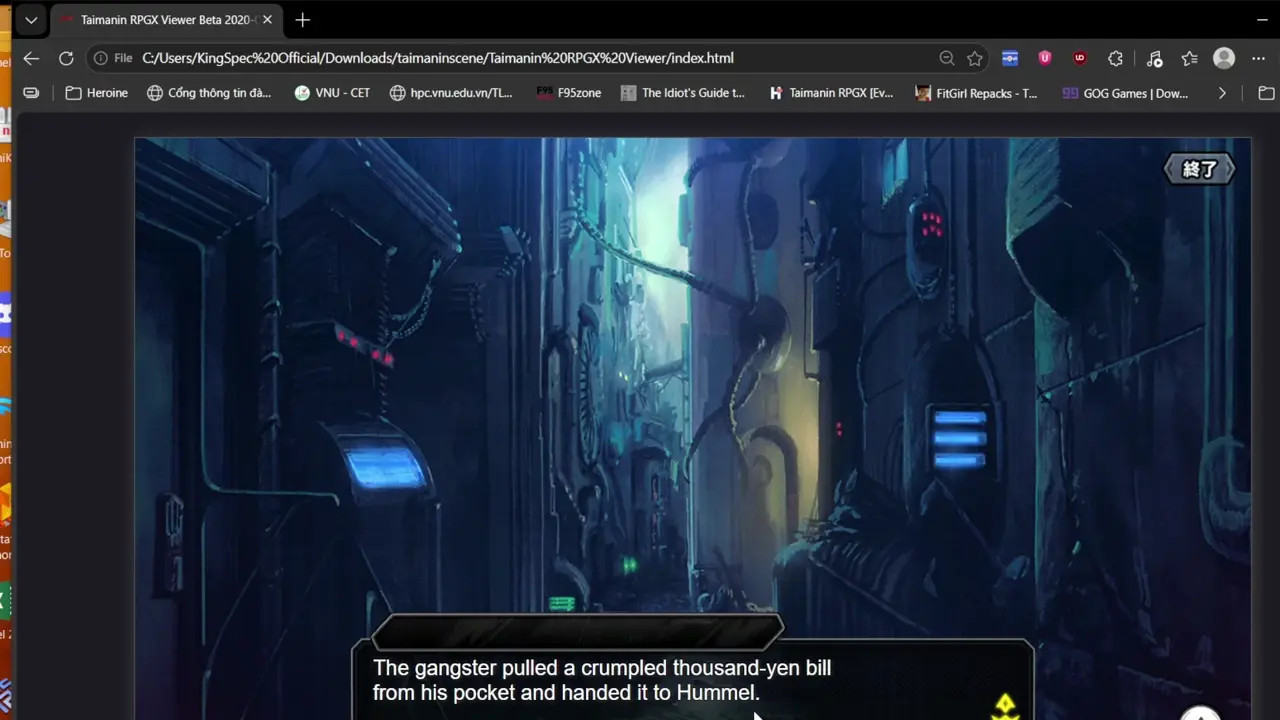Open the Extensions puzzle icon
1280x720 pixels.
pos(1116,58)
